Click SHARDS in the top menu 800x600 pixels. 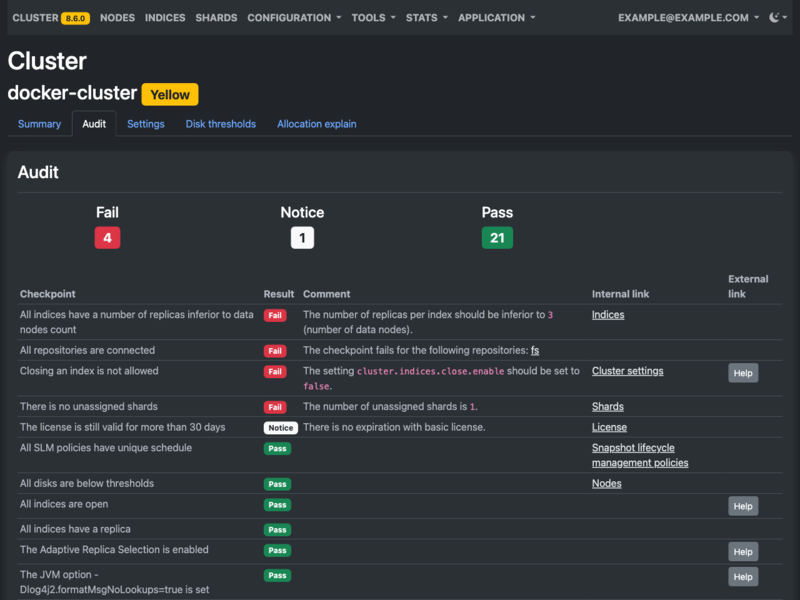[216, 17]
